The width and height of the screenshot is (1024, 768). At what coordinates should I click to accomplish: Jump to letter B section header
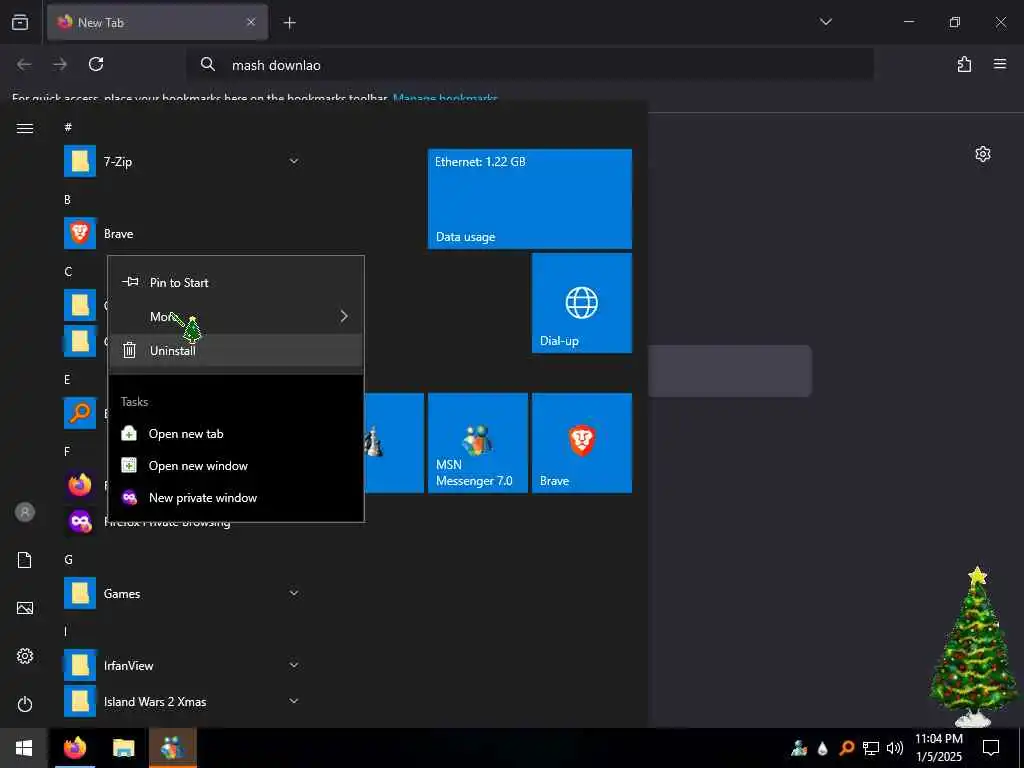pos(67,200)
